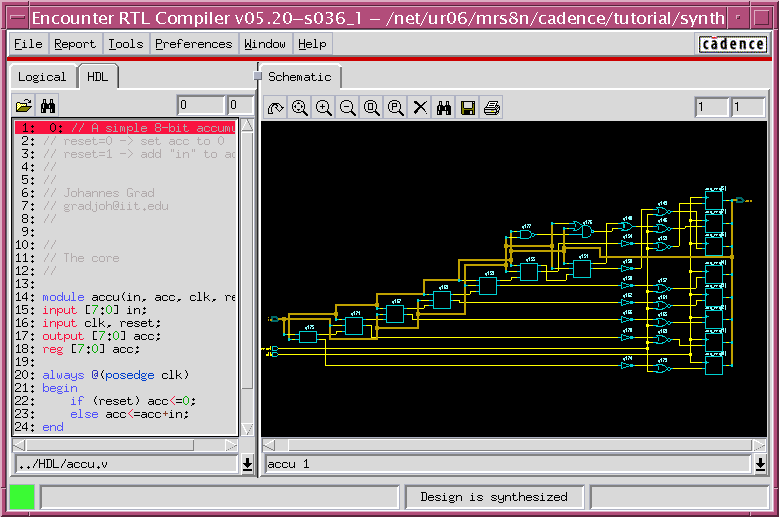Viewport: 779px width, 517px height.
Task: Click code line 18 'reg [7:0] acc;'
Action: [x=91, y=349]
